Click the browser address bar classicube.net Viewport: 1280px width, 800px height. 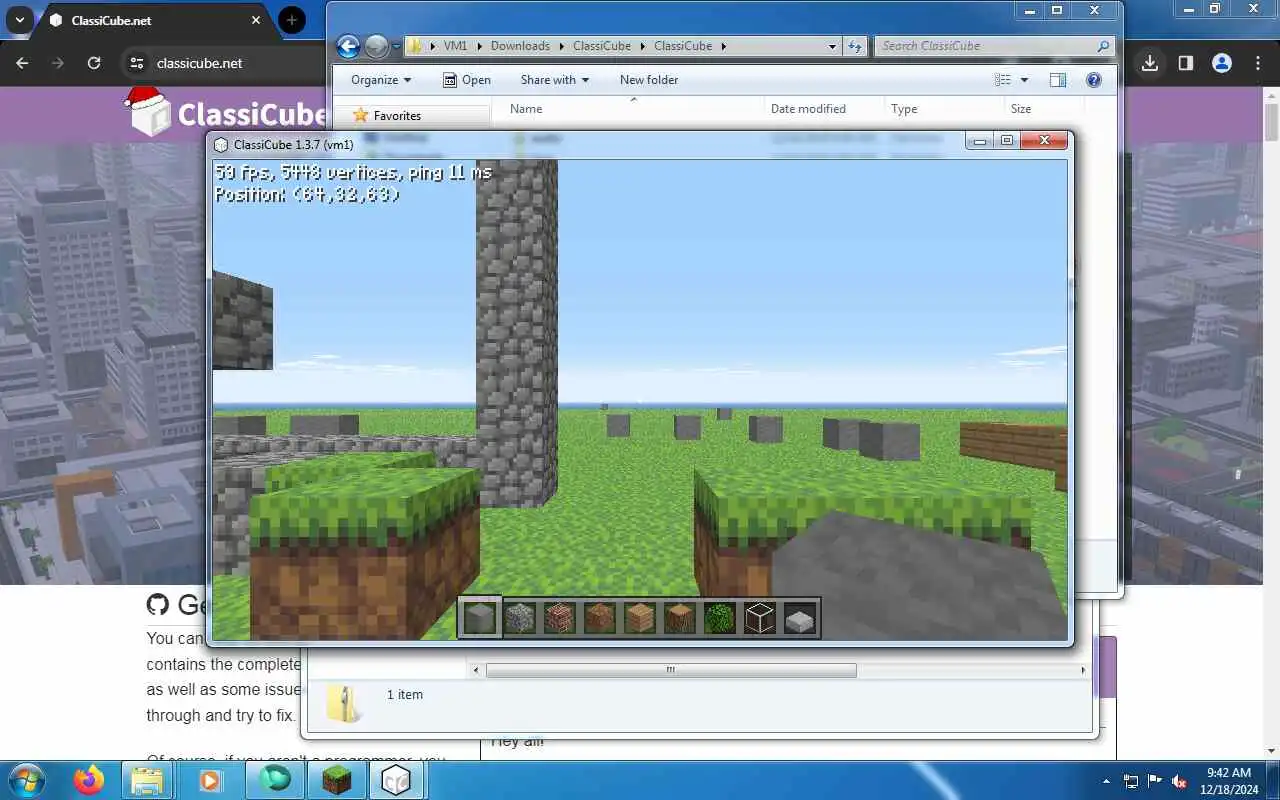pos(199,63)
